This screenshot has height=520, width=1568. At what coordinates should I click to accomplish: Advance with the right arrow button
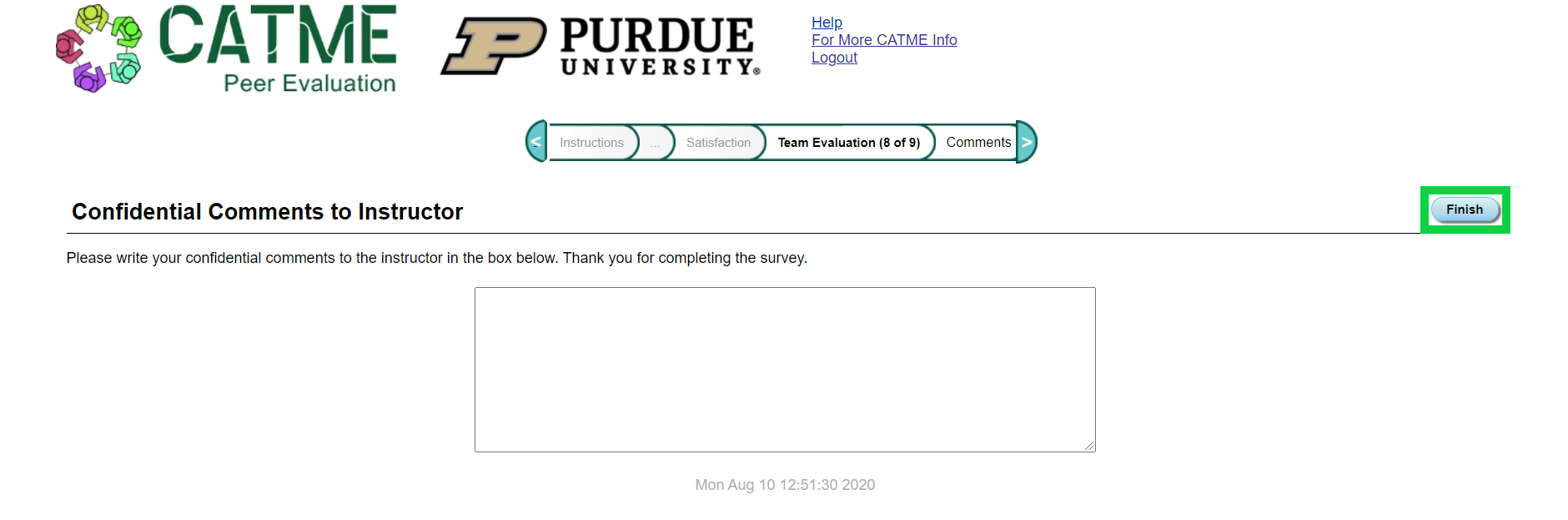click(x=1027, y=142)
